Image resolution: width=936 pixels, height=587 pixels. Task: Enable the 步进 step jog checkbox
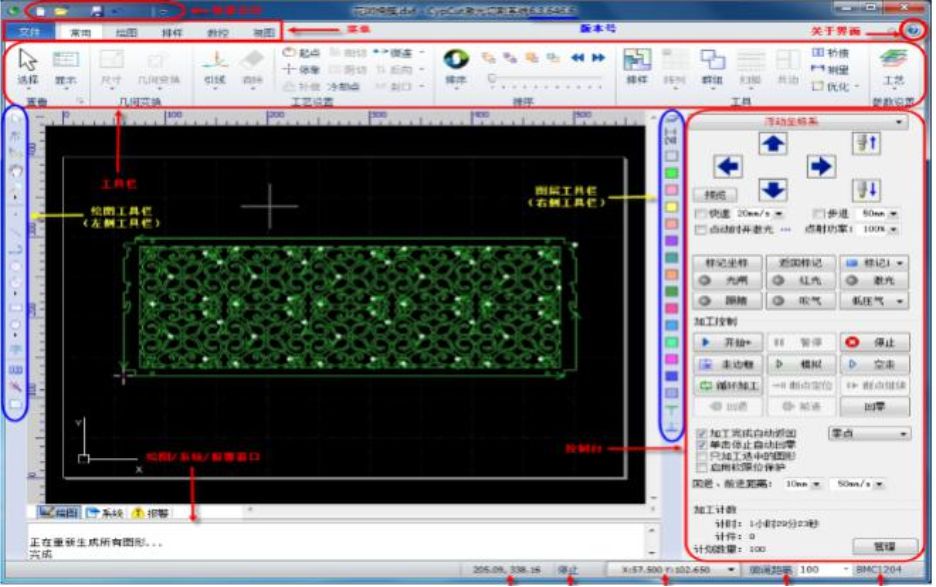tap(819, 214)
